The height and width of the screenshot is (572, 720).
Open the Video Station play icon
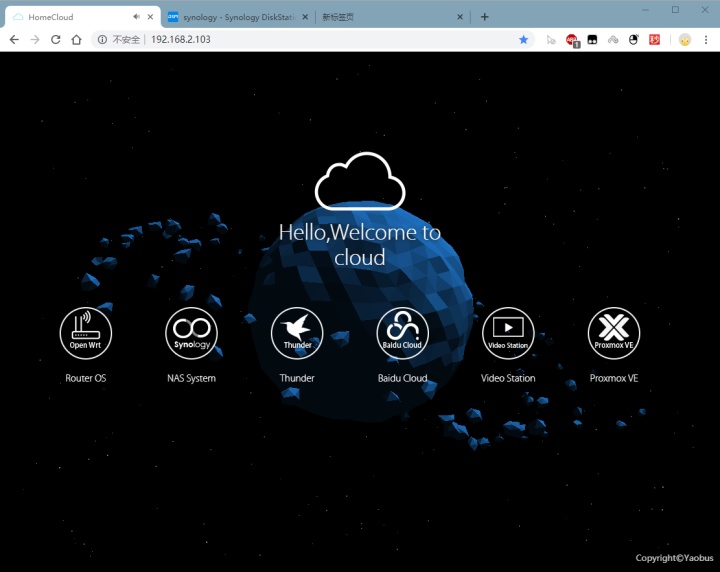point(508,333)
